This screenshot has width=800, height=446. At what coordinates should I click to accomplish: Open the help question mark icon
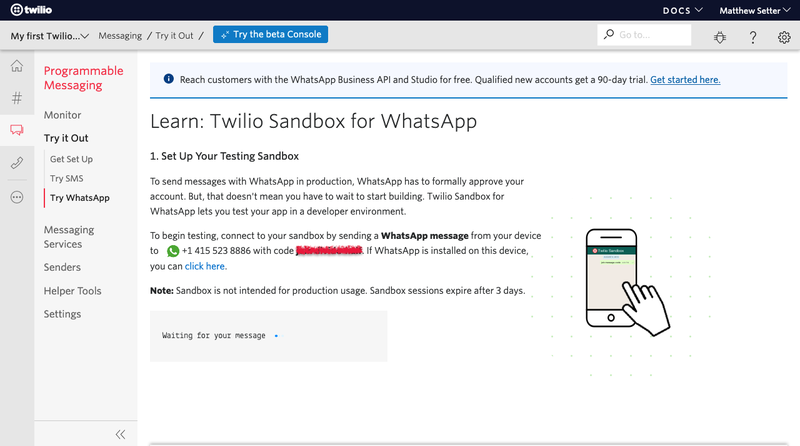(x=753, y=37)
